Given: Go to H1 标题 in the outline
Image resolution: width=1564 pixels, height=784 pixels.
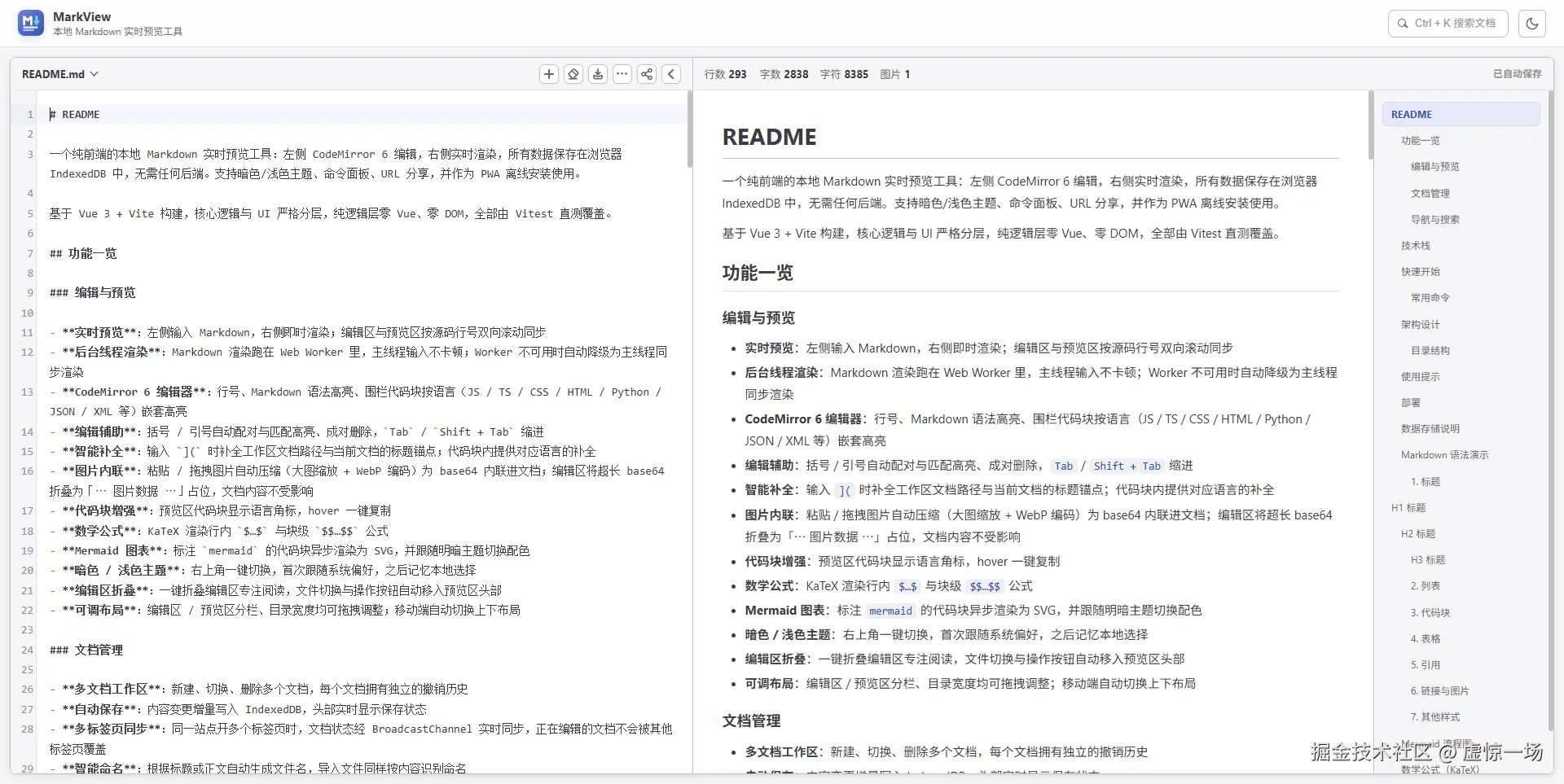Looking at the screenshot, I should click(x=1408, y=508).
